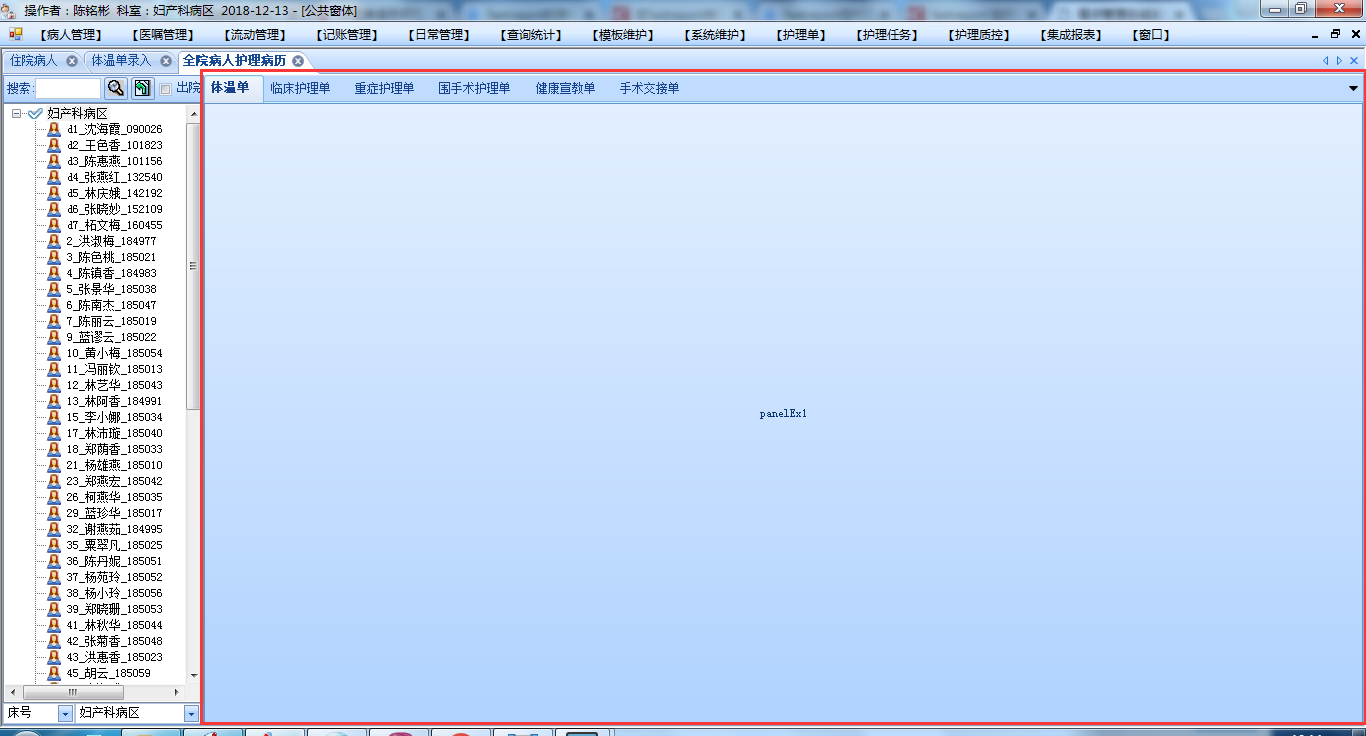Open the 【查询统计】 menu
1366x736 pixels.
tap(532, 35)
